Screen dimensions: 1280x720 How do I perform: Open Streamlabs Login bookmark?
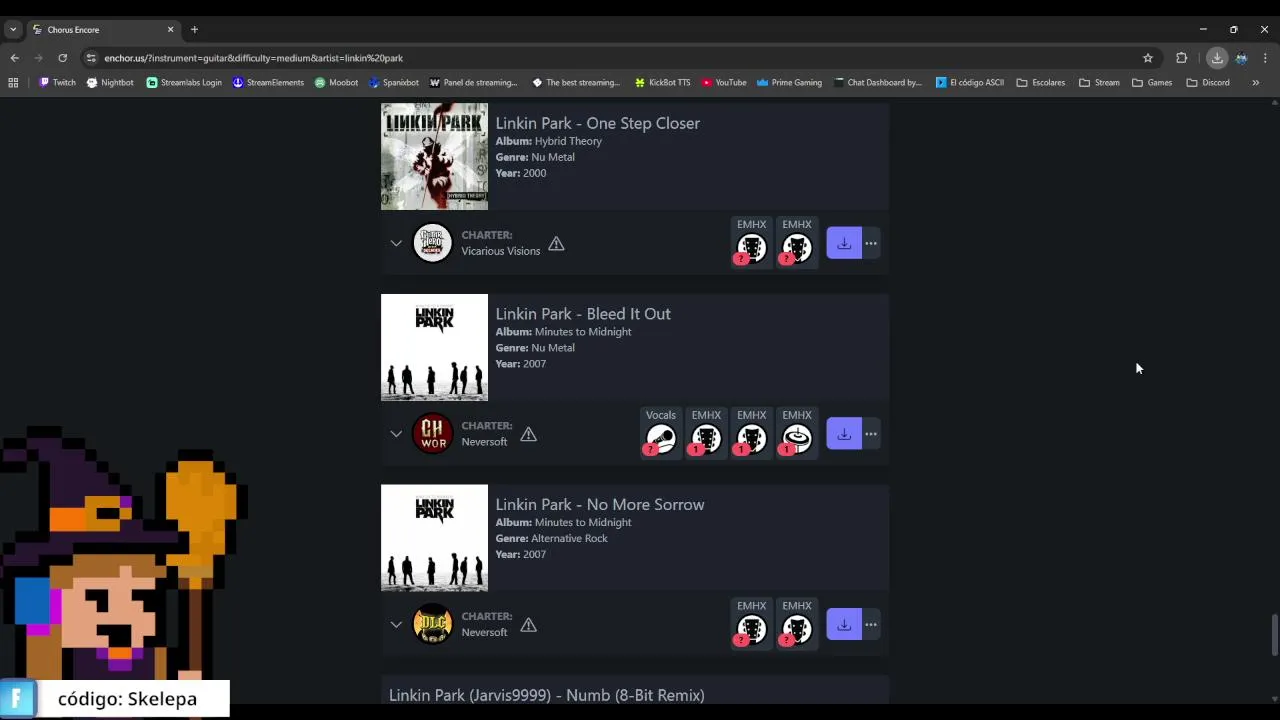click(184, 83)
